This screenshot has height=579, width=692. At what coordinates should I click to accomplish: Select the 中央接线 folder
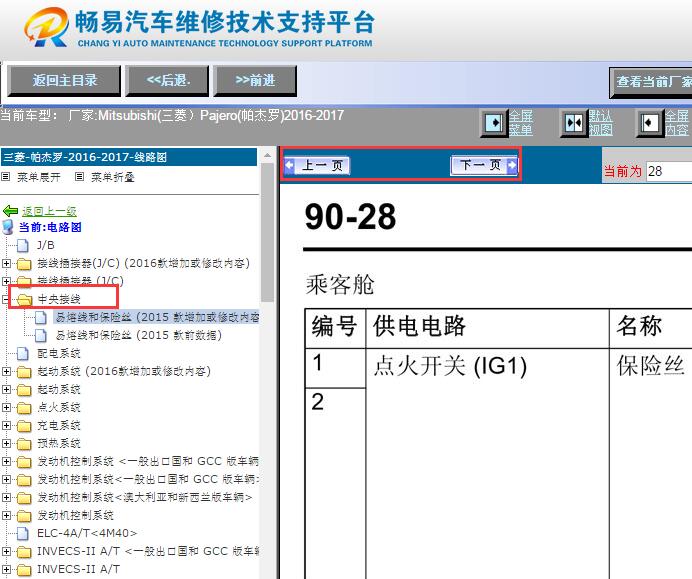coord(59,299)
